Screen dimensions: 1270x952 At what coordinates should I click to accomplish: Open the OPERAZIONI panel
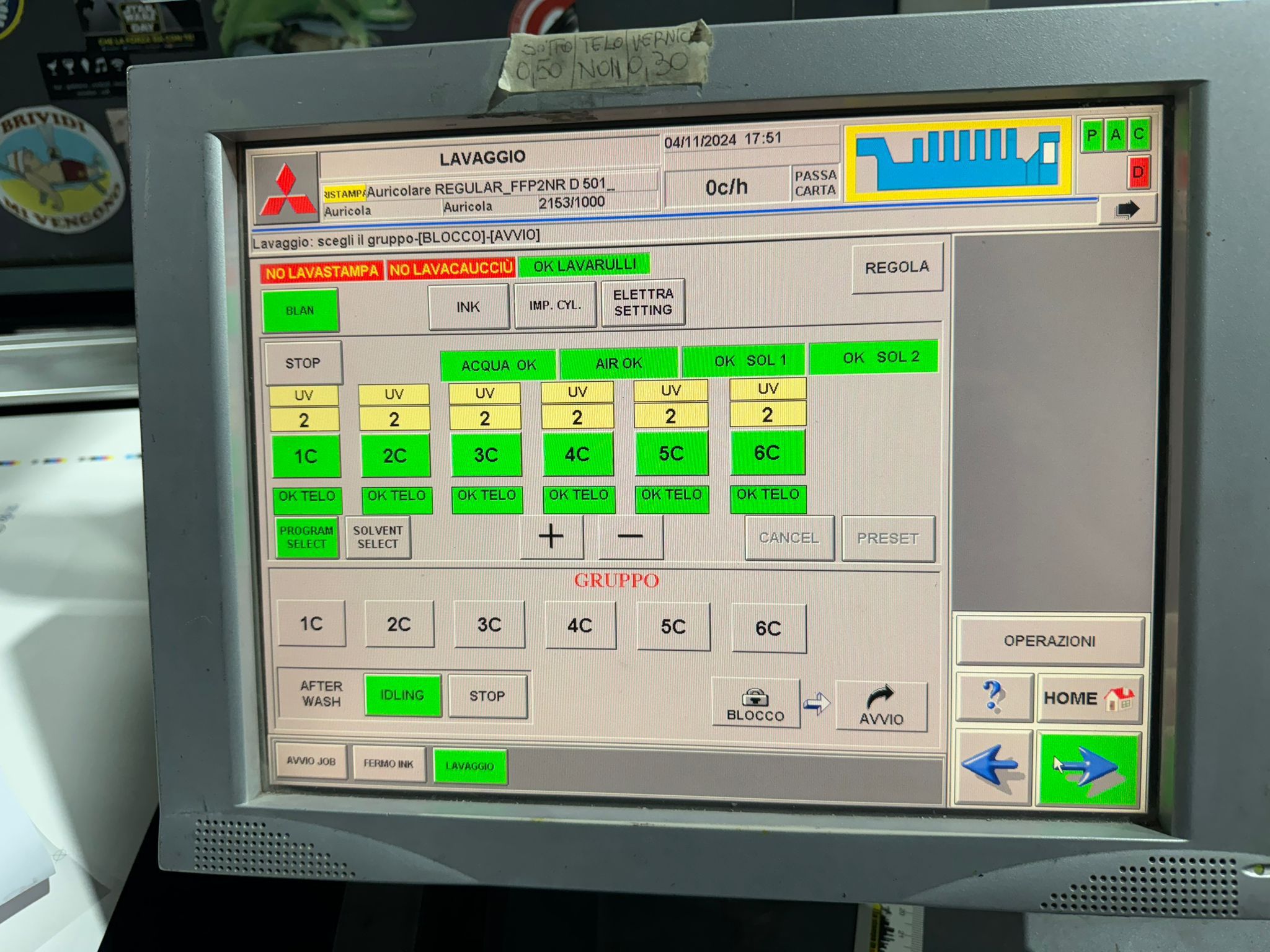click(x=1049, y=641)
